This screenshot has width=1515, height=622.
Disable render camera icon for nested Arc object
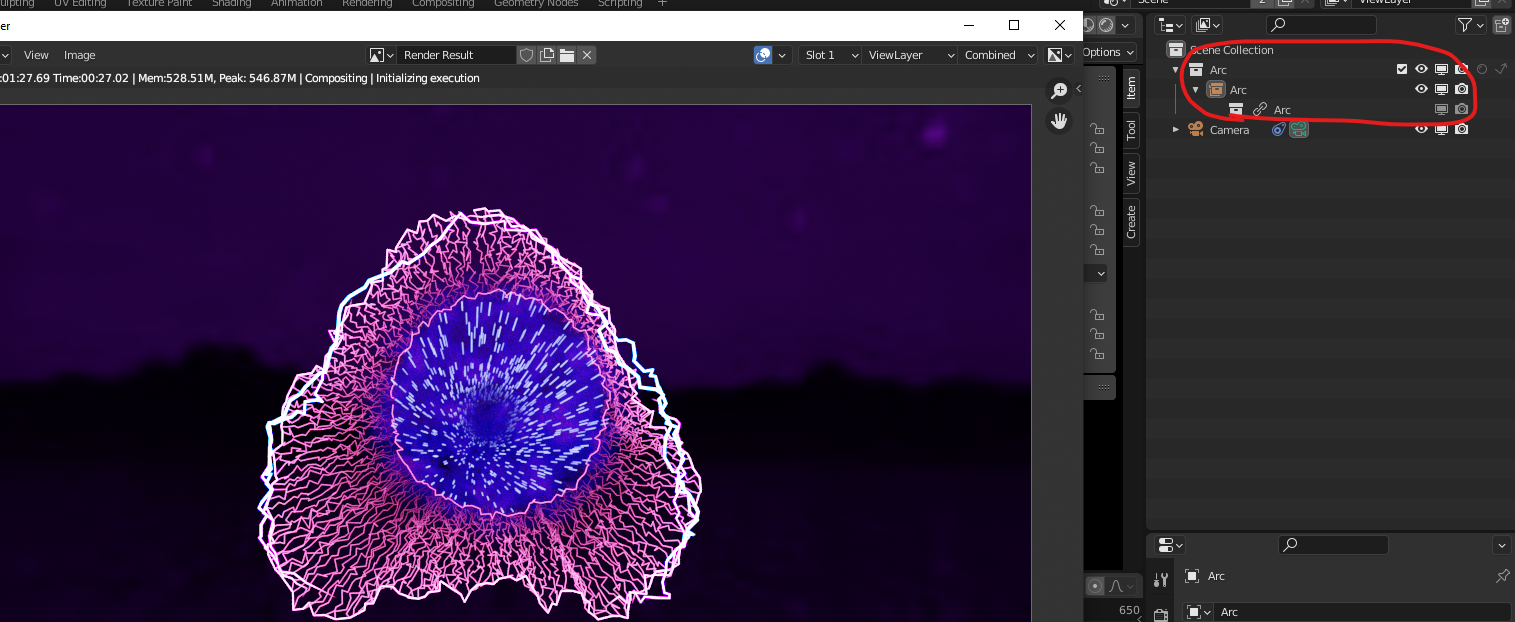(x=1461, y=89)
